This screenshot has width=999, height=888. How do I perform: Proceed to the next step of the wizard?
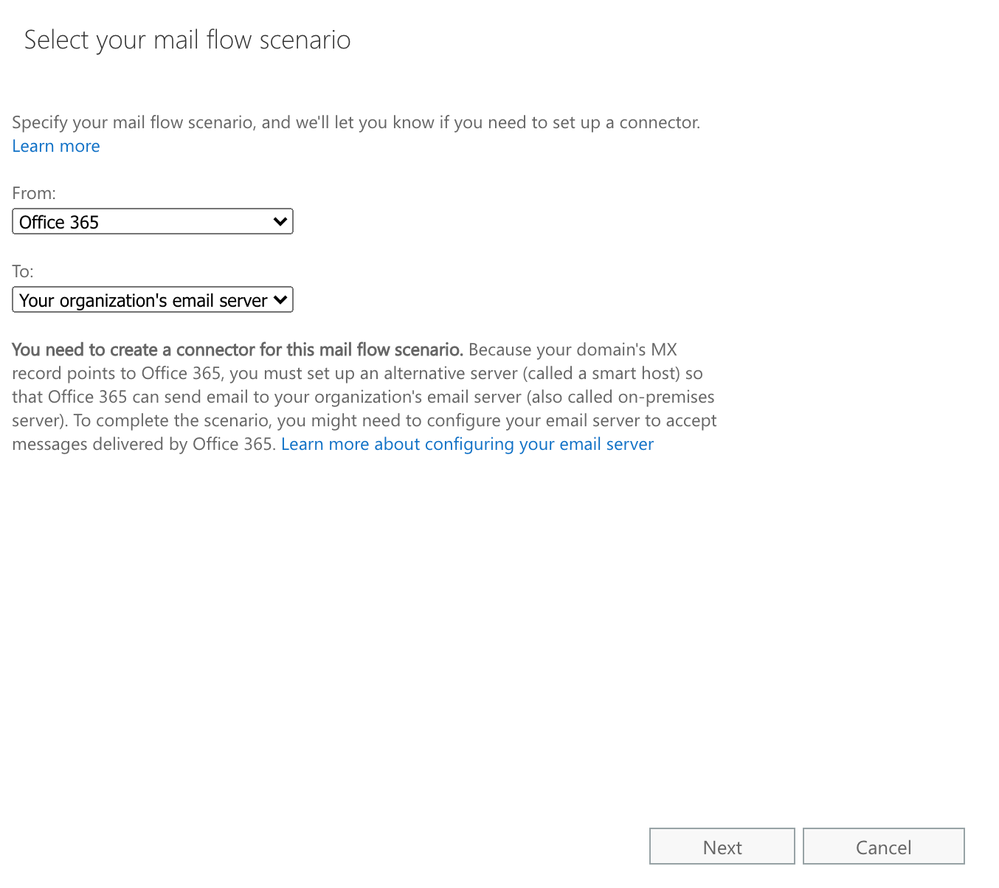(x=721, y=846)
